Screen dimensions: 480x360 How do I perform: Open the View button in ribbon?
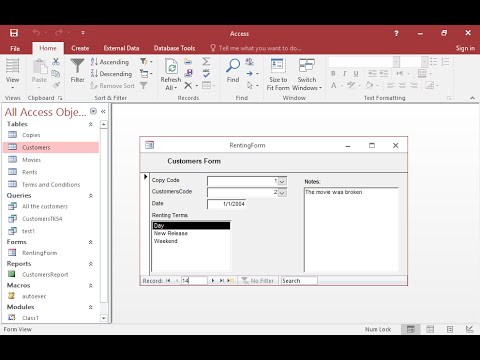(12, 74)
